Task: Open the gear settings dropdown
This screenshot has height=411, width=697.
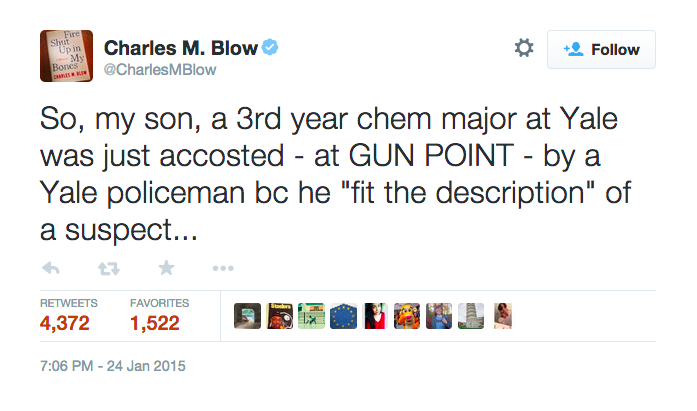Action: pyautogui.click(x=524, y=48)
